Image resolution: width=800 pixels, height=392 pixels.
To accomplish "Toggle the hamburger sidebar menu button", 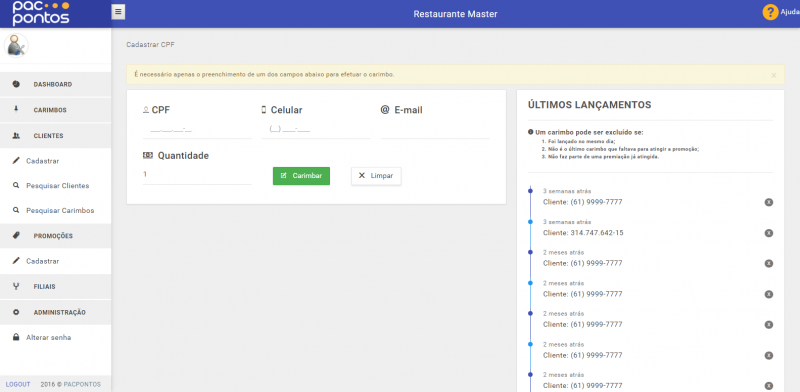I will (x=118, y=12).
